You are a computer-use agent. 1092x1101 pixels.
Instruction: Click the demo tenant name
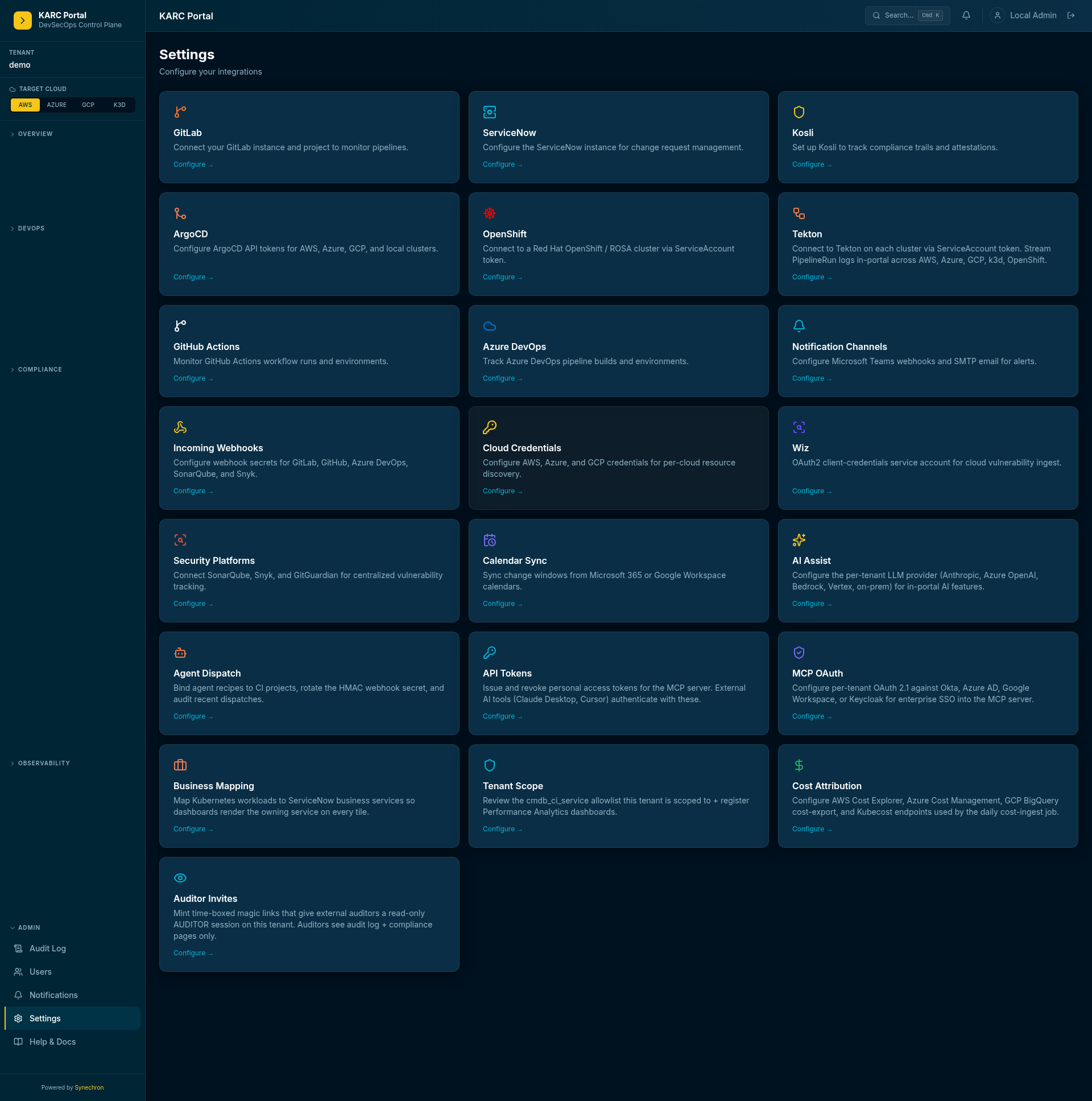coord(20,65)
